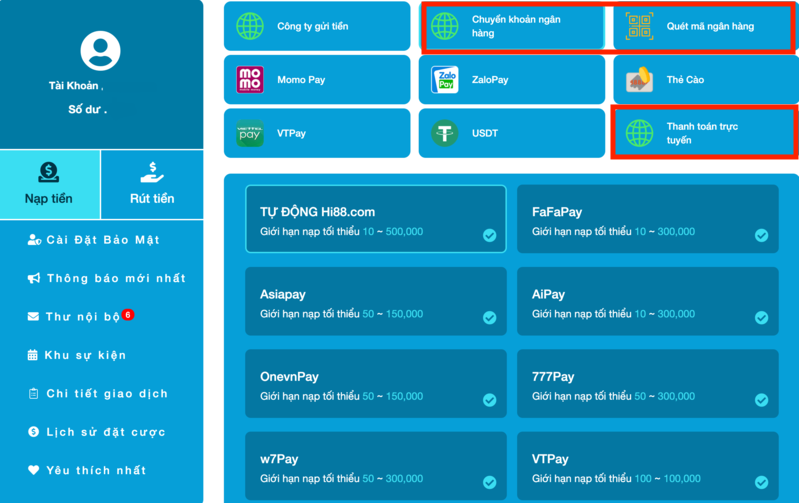Choose the Quét mã ngân hàng payment button
Screen dimensions: 799x503
(x=704, y=26)
